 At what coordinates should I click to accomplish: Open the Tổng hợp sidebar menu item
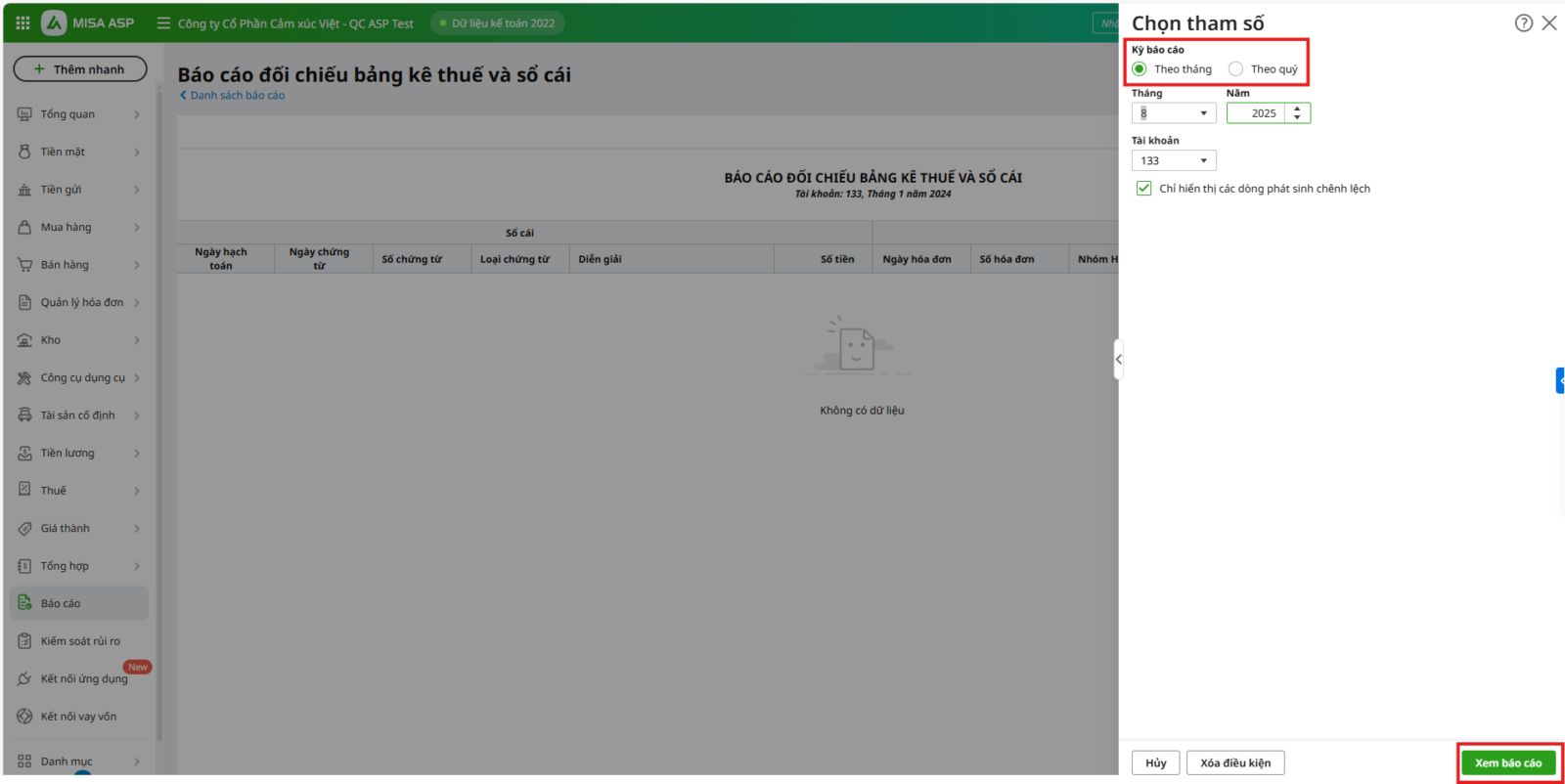pyautogui.click(x=65, y=566)
